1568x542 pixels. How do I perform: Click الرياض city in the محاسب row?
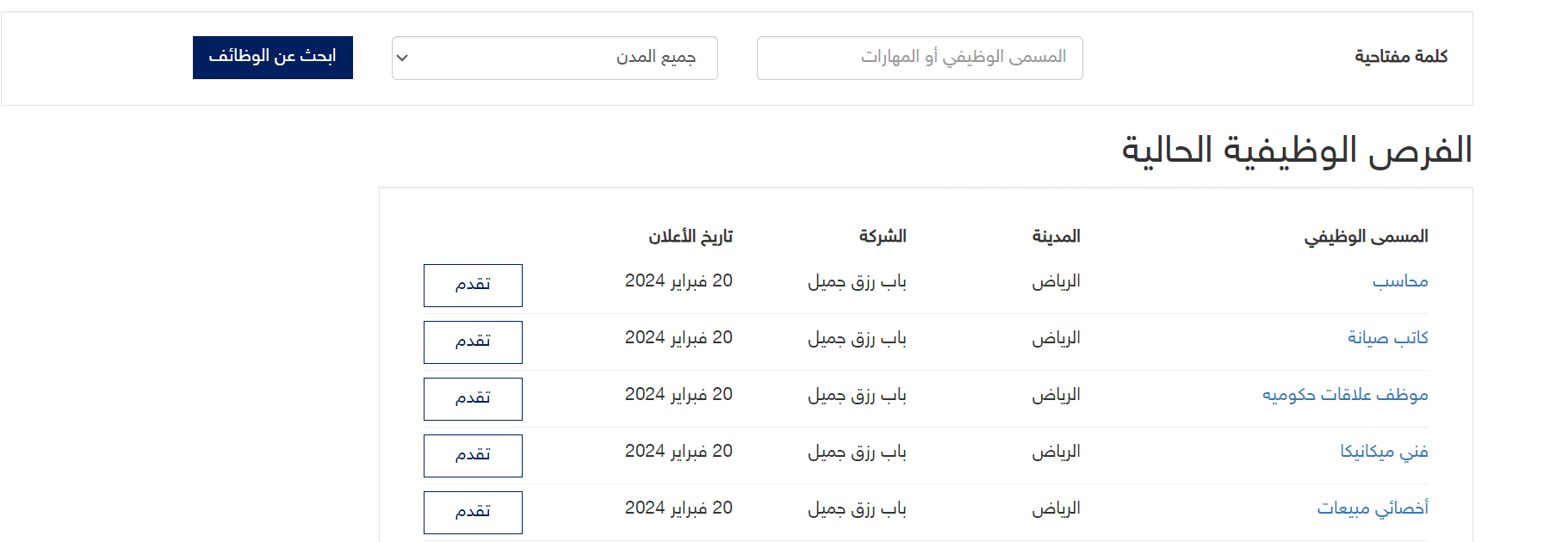[1056, 281]
